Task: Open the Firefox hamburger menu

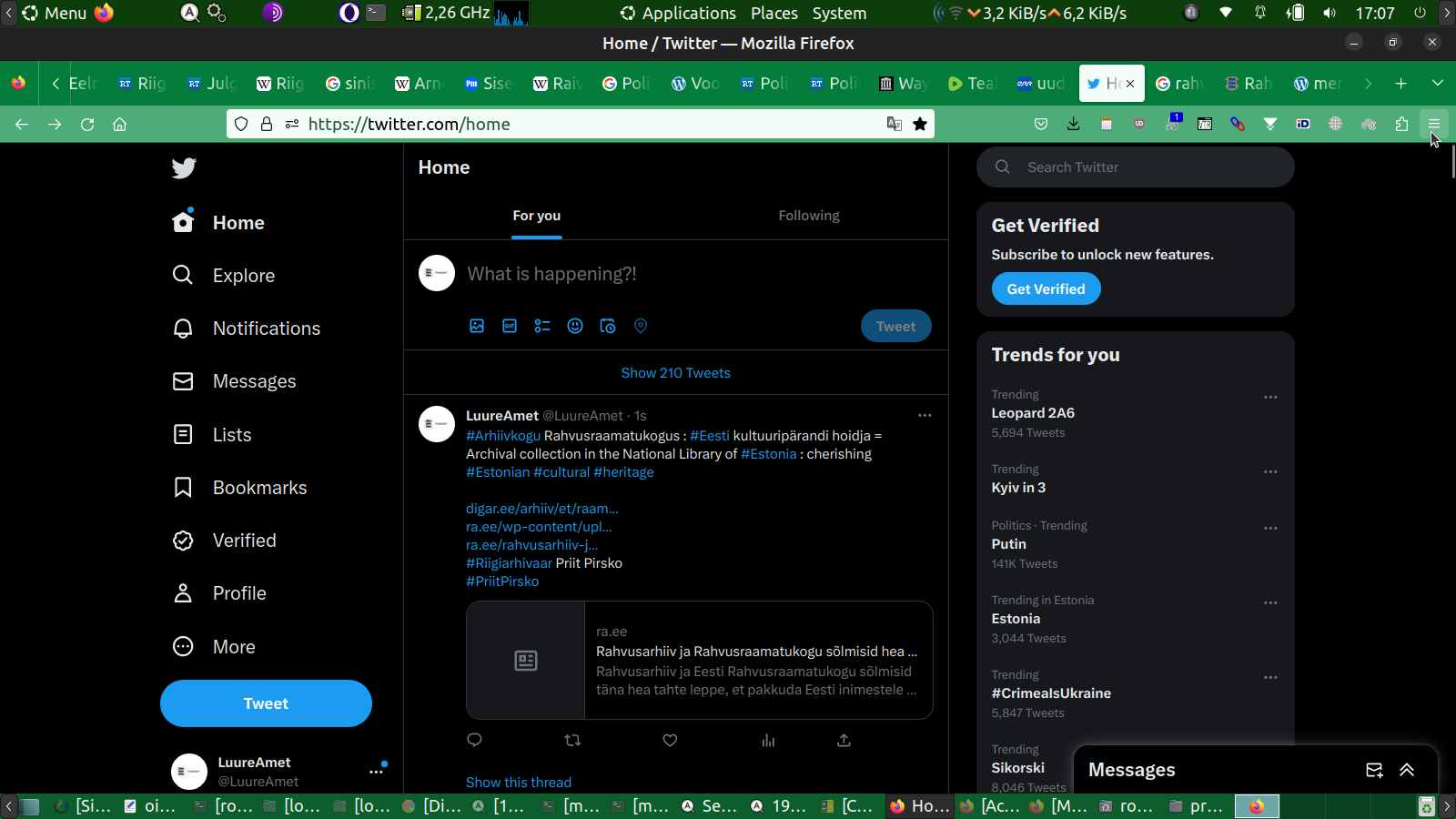Action: tap(1434, 125)
